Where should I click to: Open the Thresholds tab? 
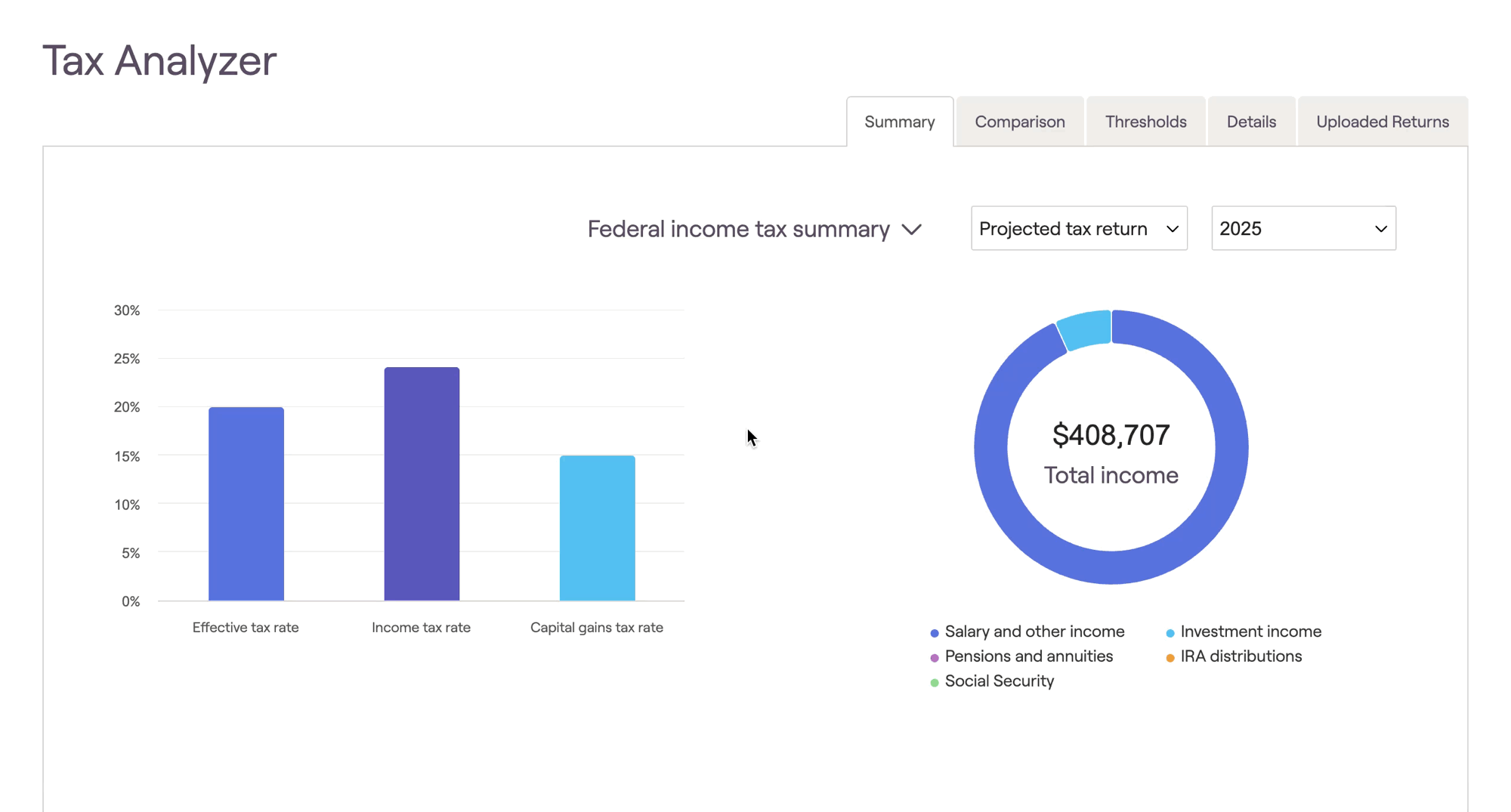click(1145, 122)
